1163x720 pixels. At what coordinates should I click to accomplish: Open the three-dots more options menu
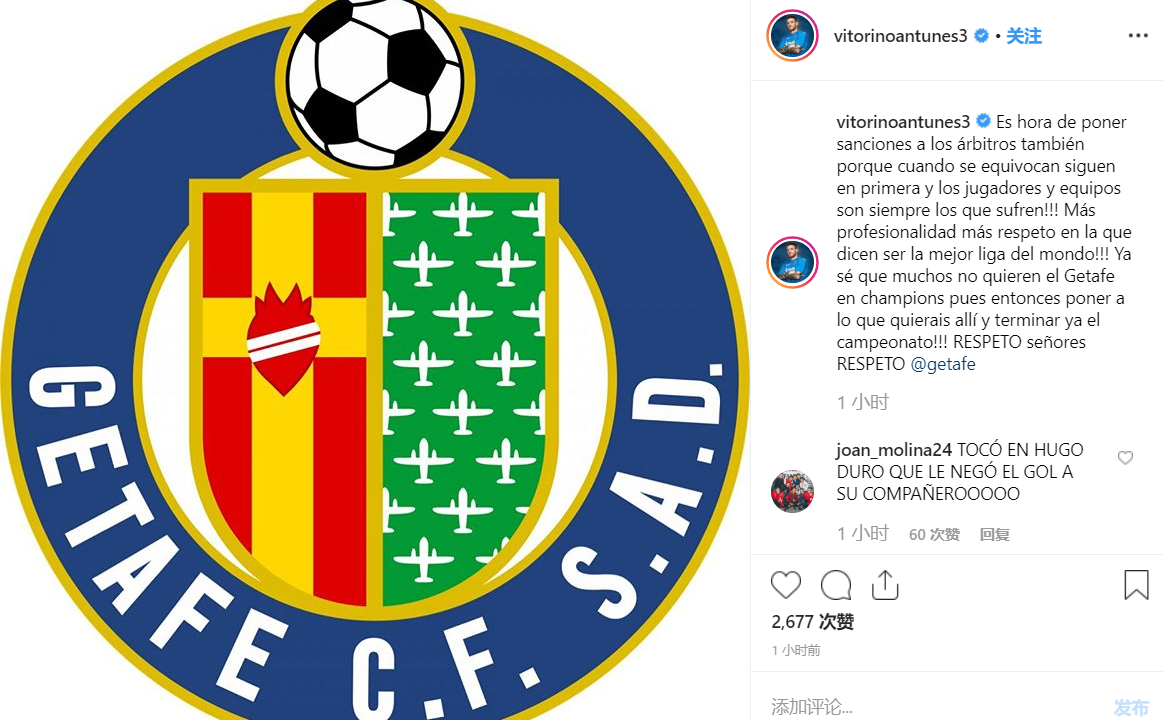pos(1138,36)
